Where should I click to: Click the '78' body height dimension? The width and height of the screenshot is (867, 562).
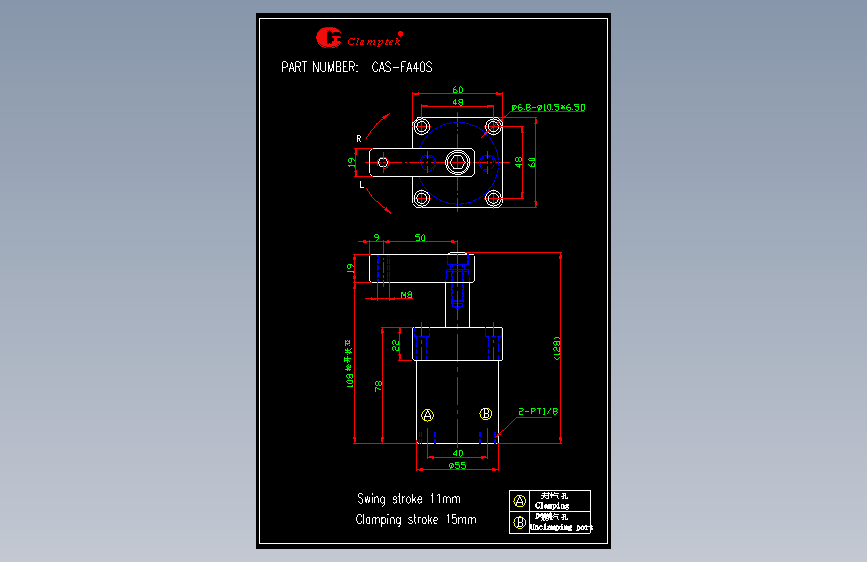click(378, 386)
